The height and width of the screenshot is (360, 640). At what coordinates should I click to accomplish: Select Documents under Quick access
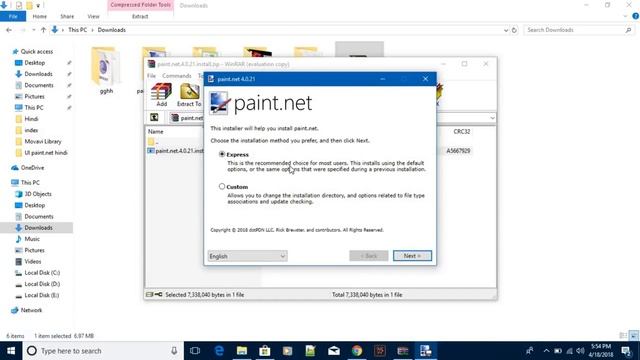click(x=39, y=85)
